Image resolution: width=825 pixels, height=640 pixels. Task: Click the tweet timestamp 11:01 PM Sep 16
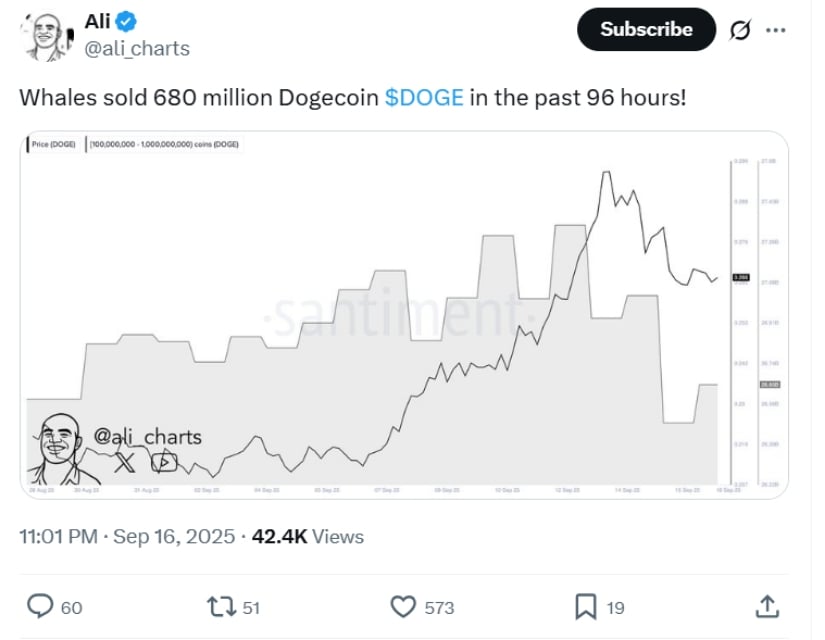(127, 537)
